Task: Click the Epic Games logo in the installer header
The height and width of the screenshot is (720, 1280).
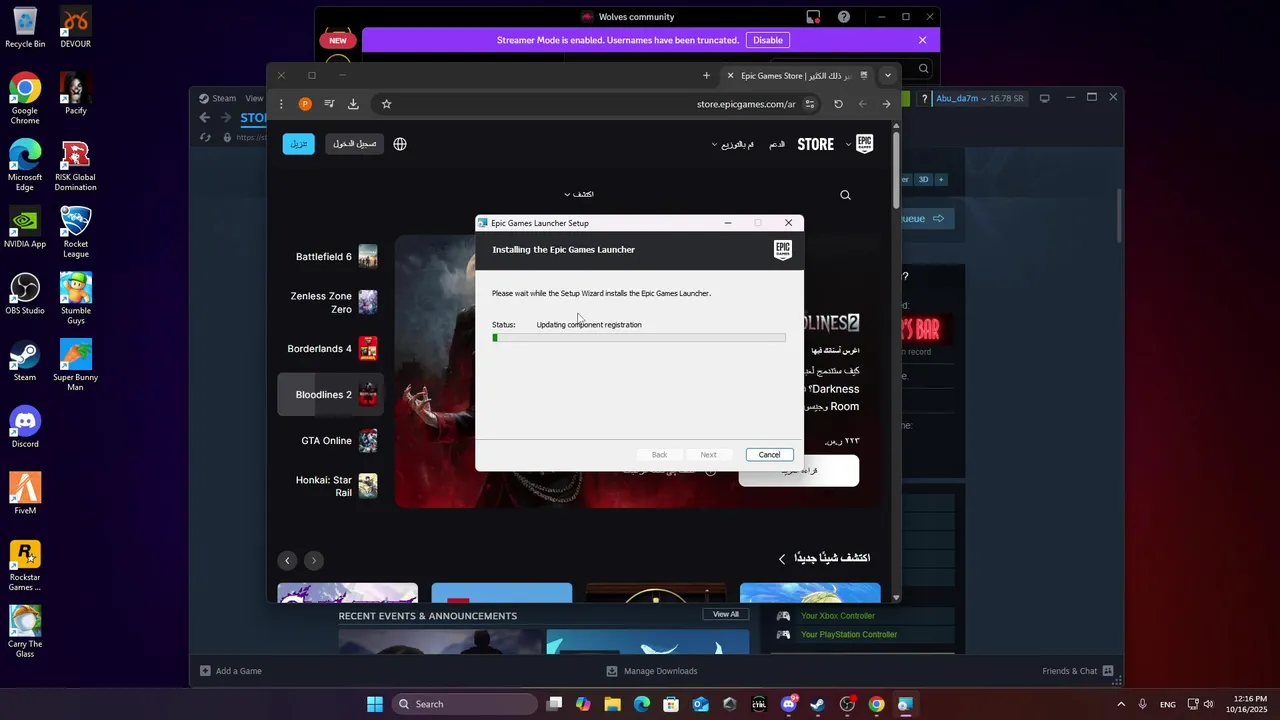Action: [x=782, y=250]
